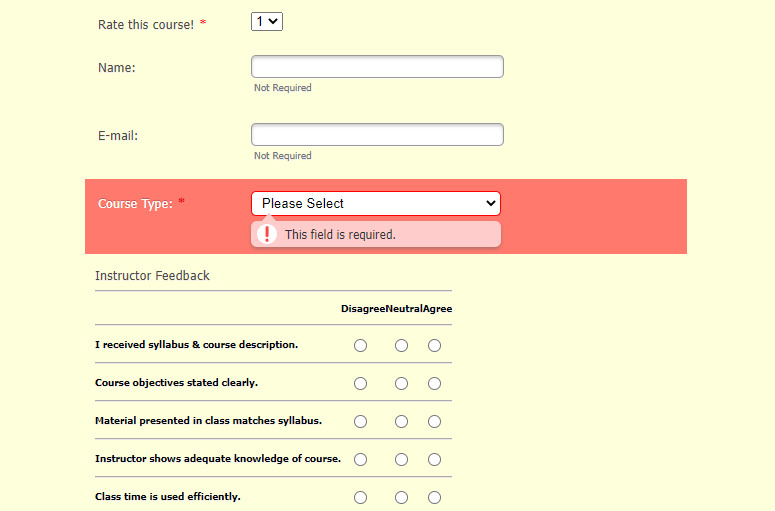Pick Neutral for course objectives stated clearly
Viewport: 775px width, 511px height.
point(401,384)
